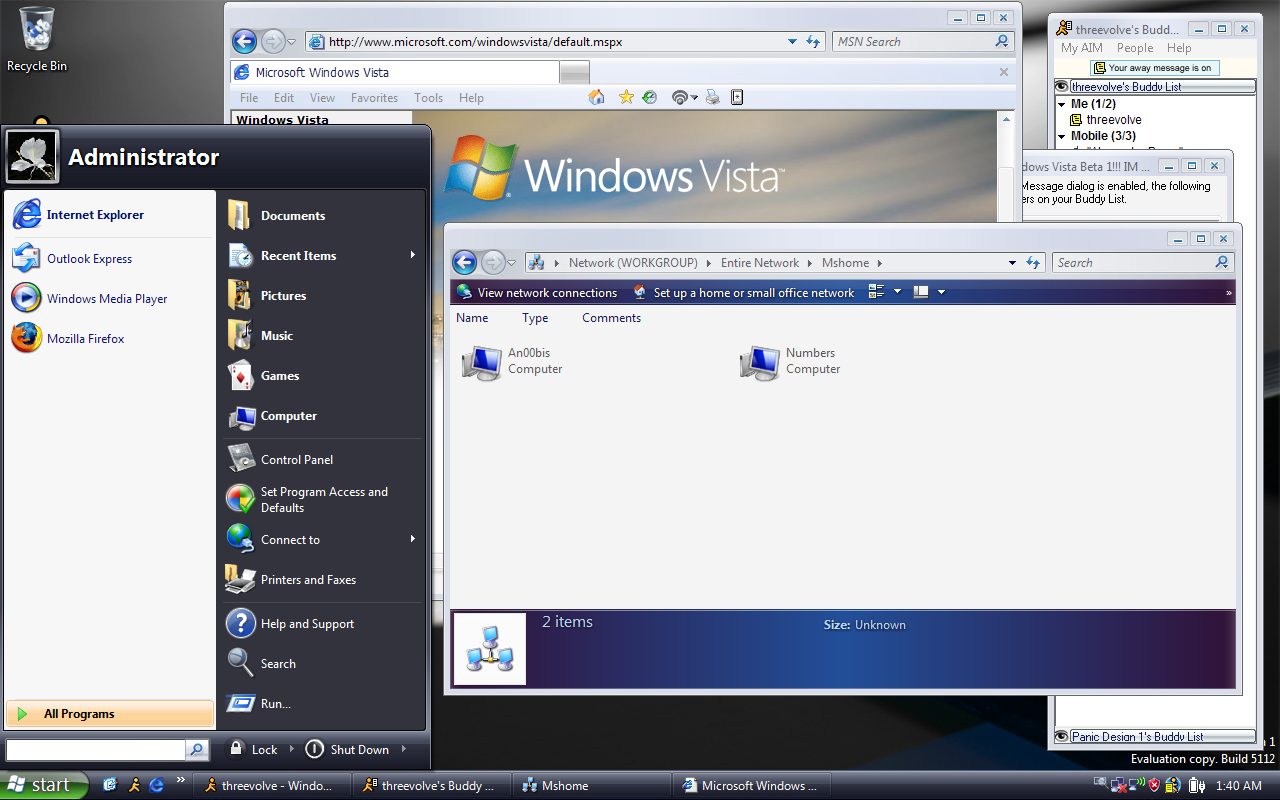
Task: Expand Connect to submenu in Start menu
Action: pos(412,539)
